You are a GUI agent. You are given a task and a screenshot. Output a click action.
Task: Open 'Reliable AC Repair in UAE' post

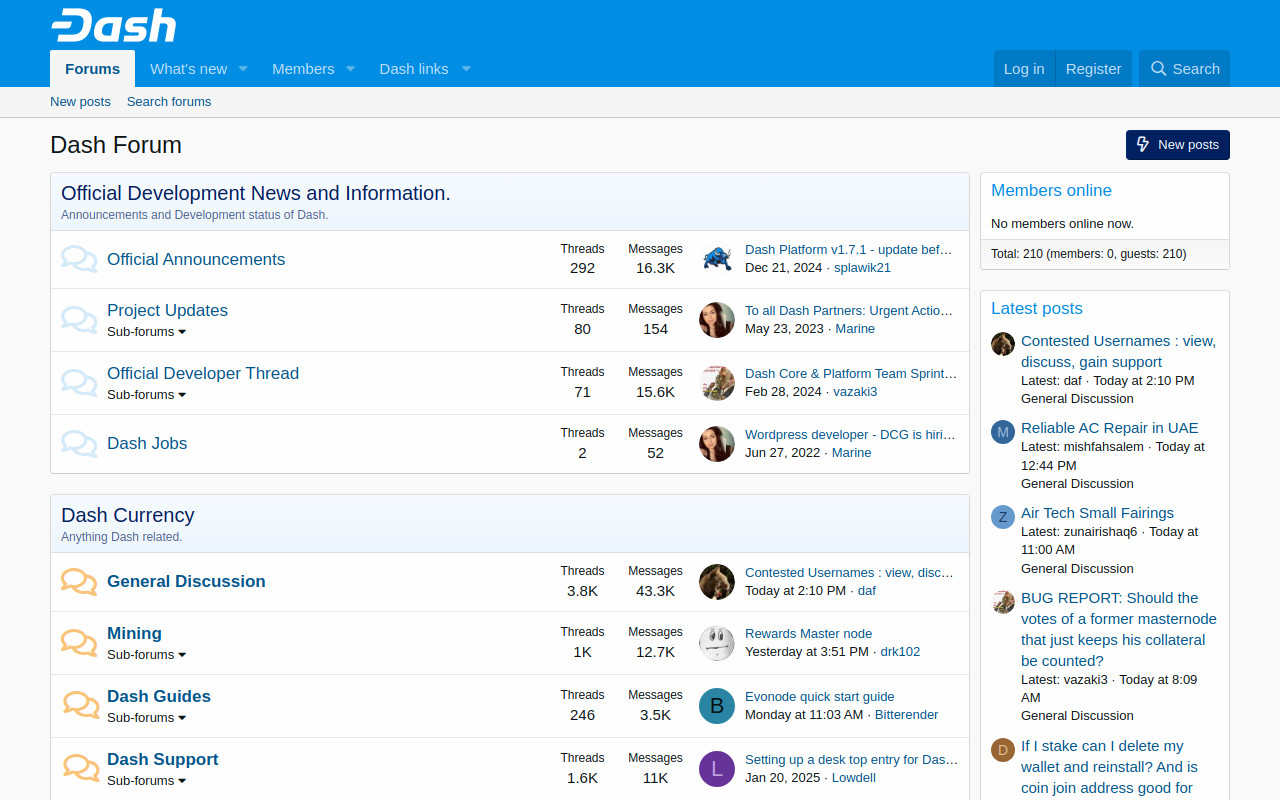[1109, 428]
